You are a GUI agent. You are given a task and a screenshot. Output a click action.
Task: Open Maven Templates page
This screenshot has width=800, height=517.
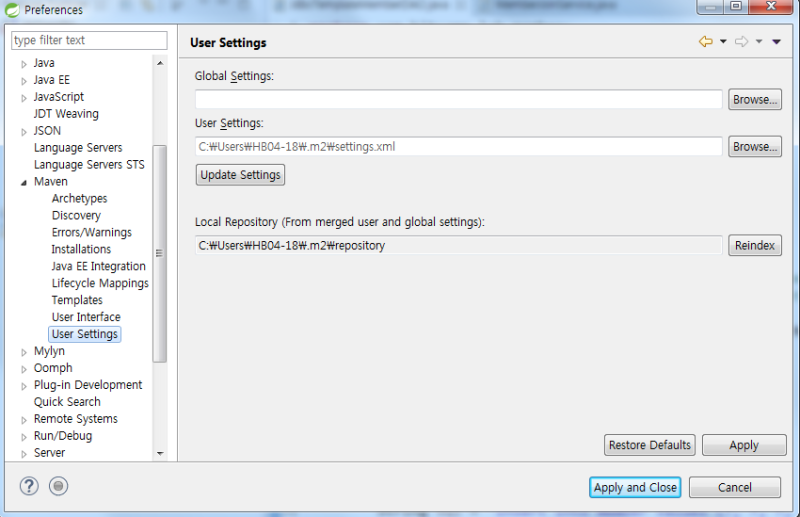(x=77, y=300)
